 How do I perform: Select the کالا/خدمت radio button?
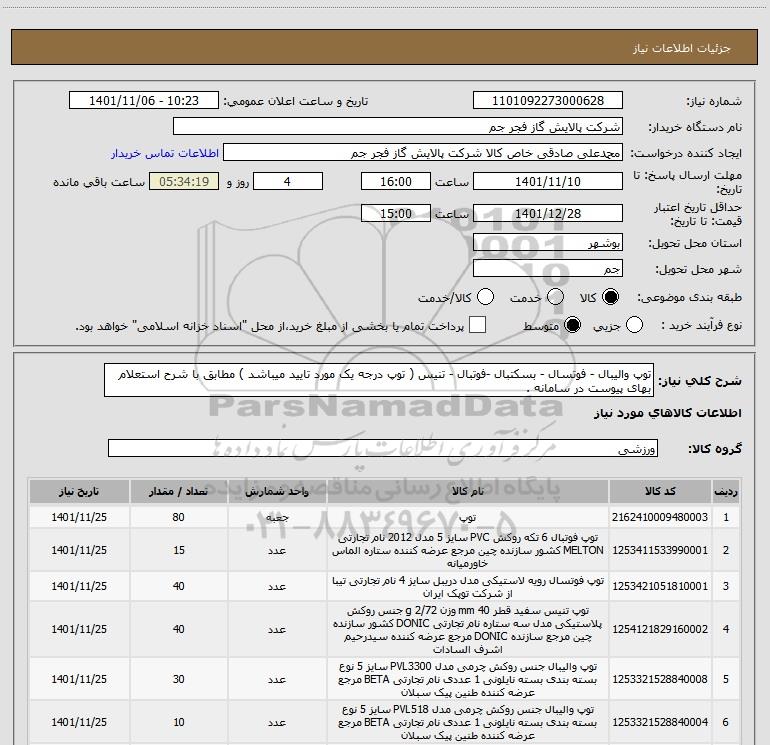(x=485, y=297)
